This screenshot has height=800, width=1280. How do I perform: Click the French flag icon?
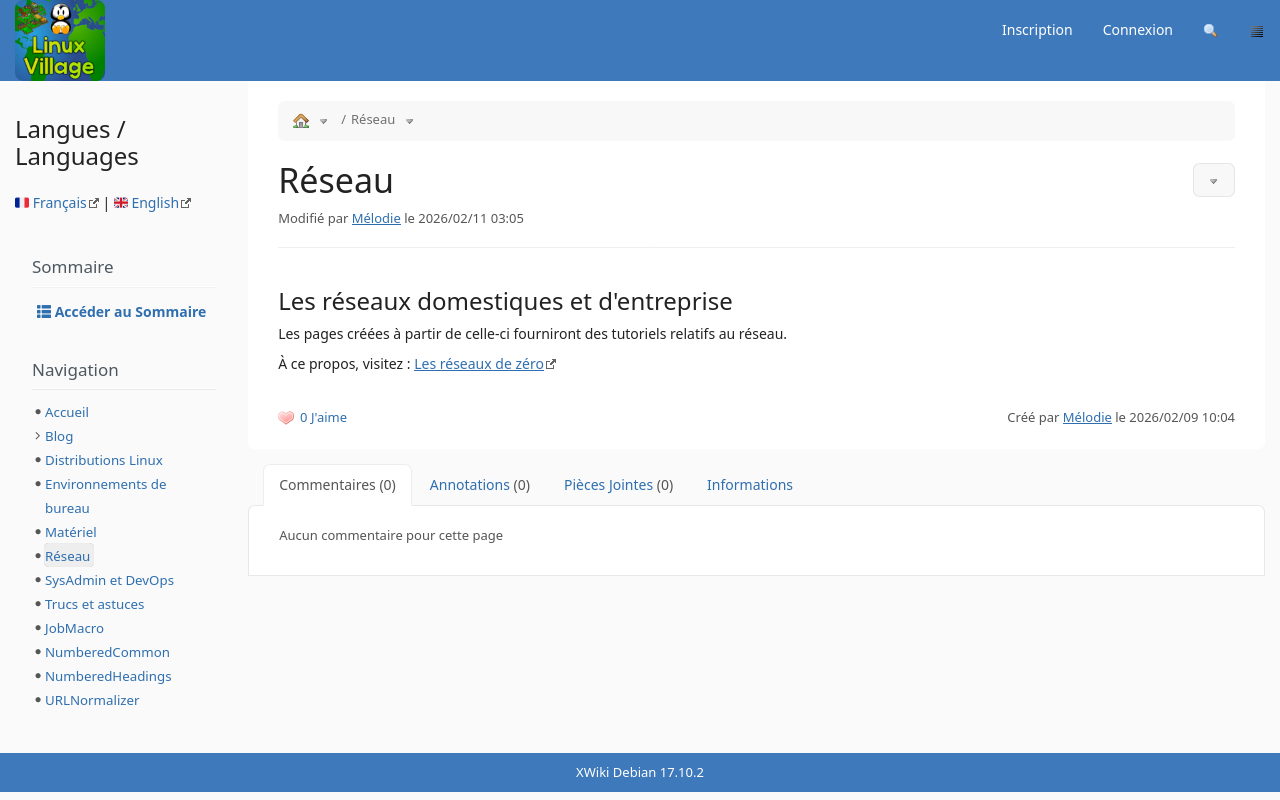[22, 203]
